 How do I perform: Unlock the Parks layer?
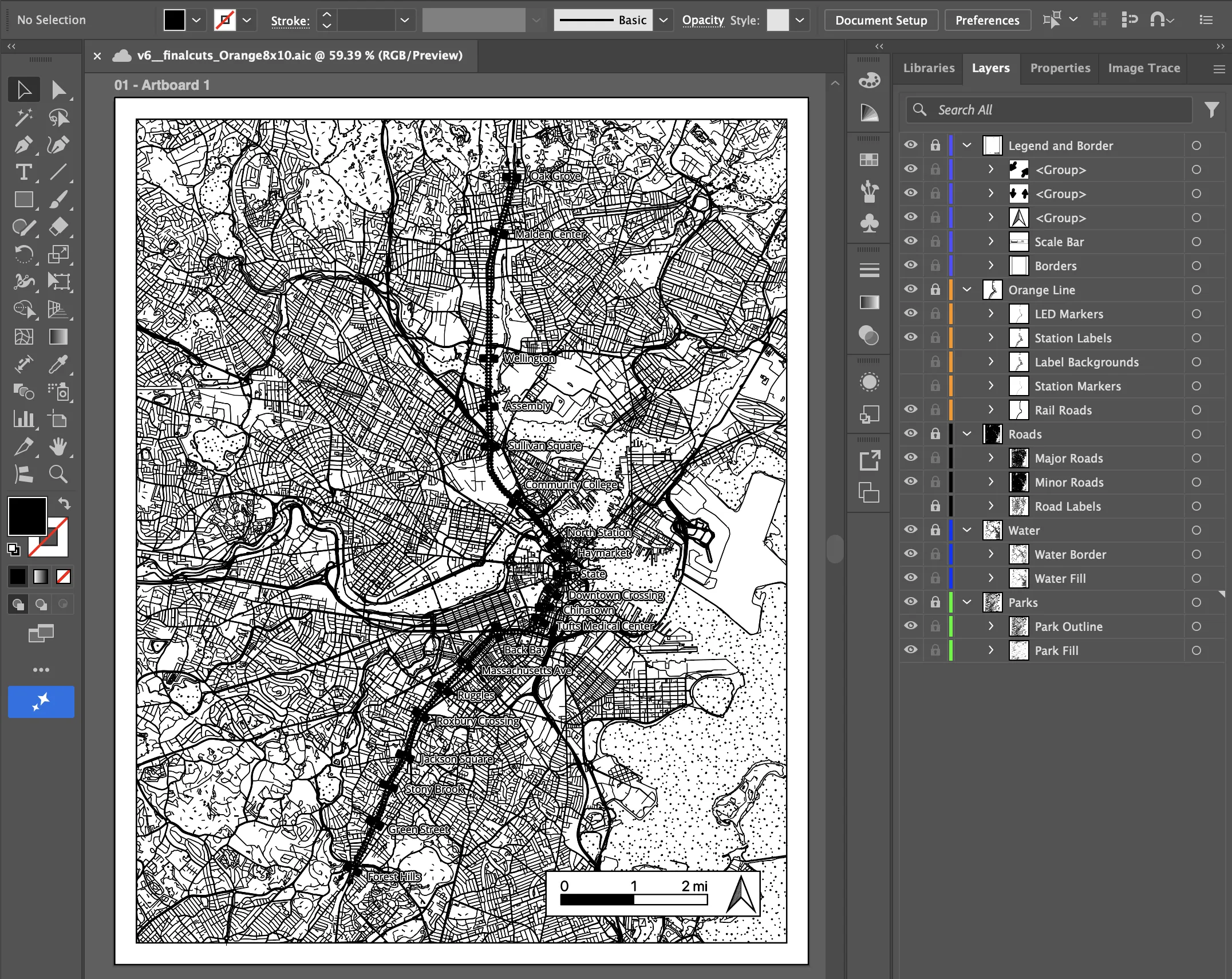935,602
